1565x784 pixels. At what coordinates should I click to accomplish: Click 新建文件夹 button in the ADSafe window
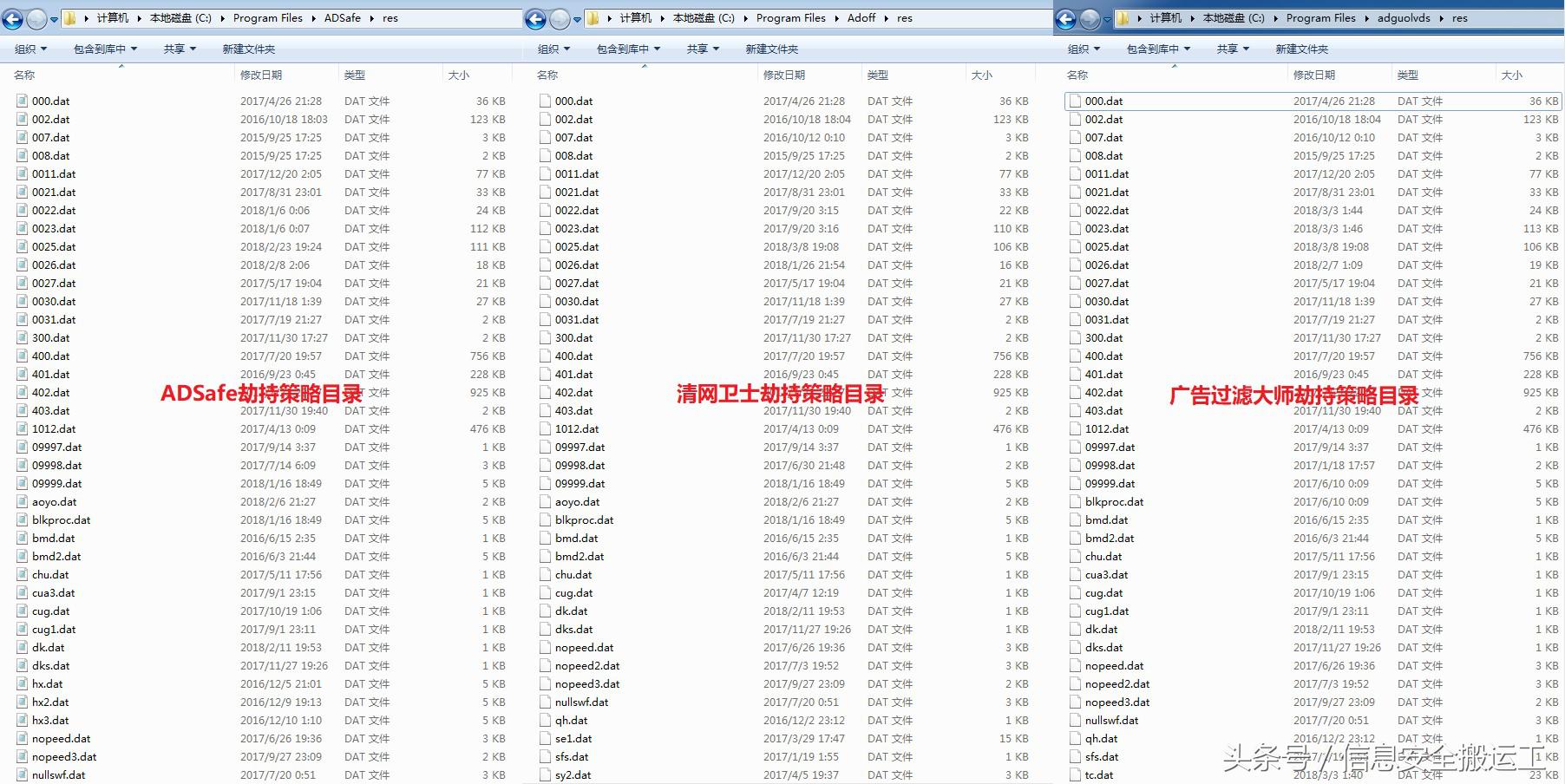[x=249, y=49]
